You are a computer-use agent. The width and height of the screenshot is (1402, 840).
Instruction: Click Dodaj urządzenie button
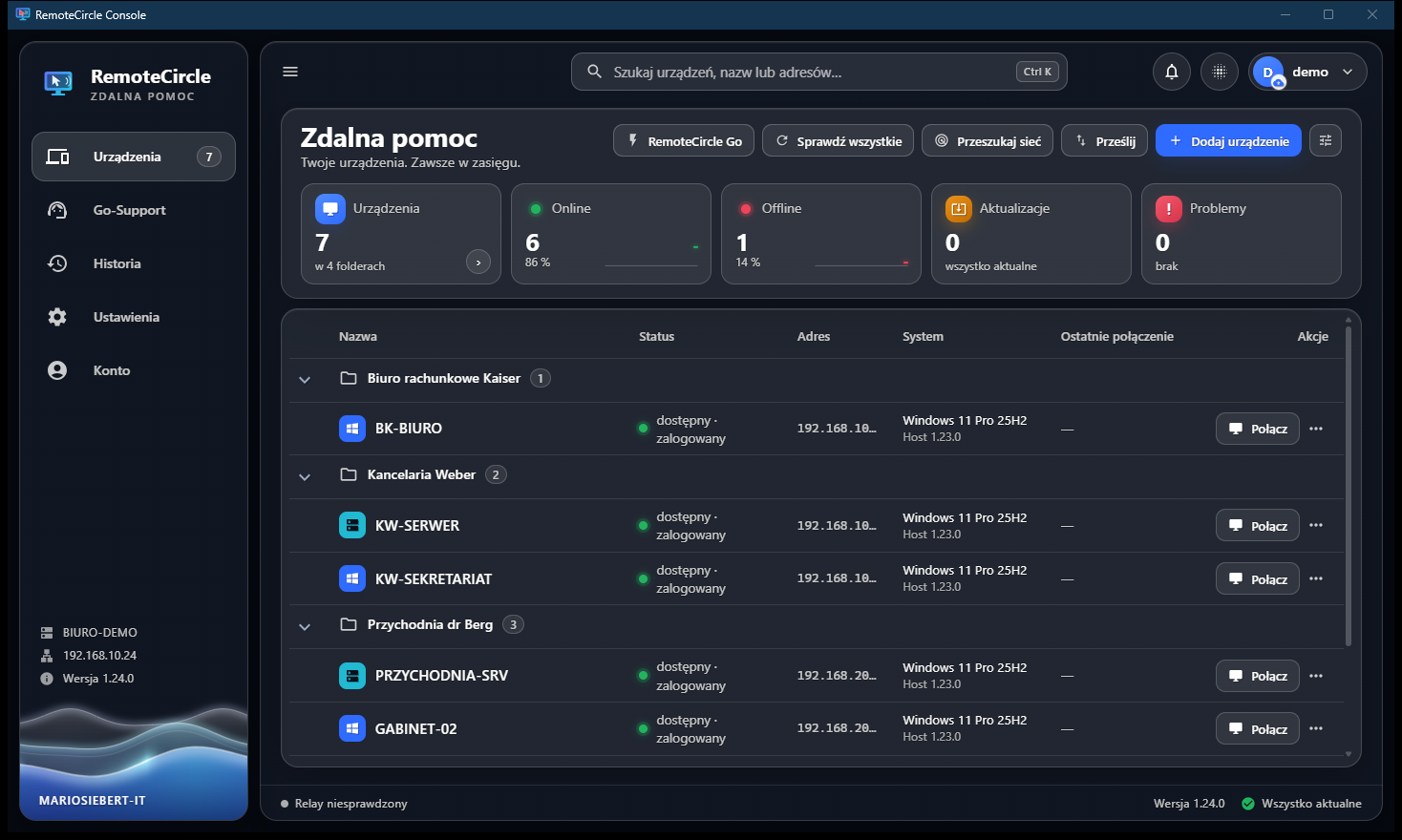point(1228,140)
